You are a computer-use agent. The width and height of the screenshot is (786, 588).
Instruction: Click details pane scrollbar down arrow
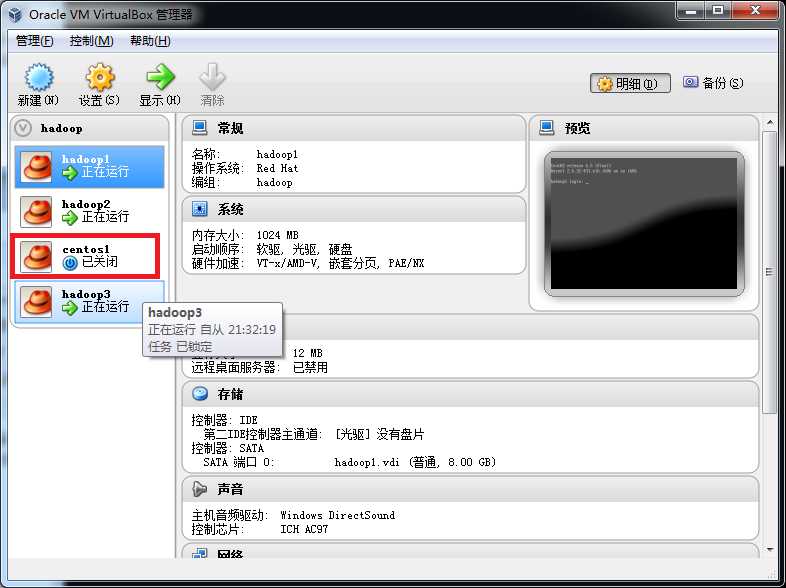[x=770, y=550]
